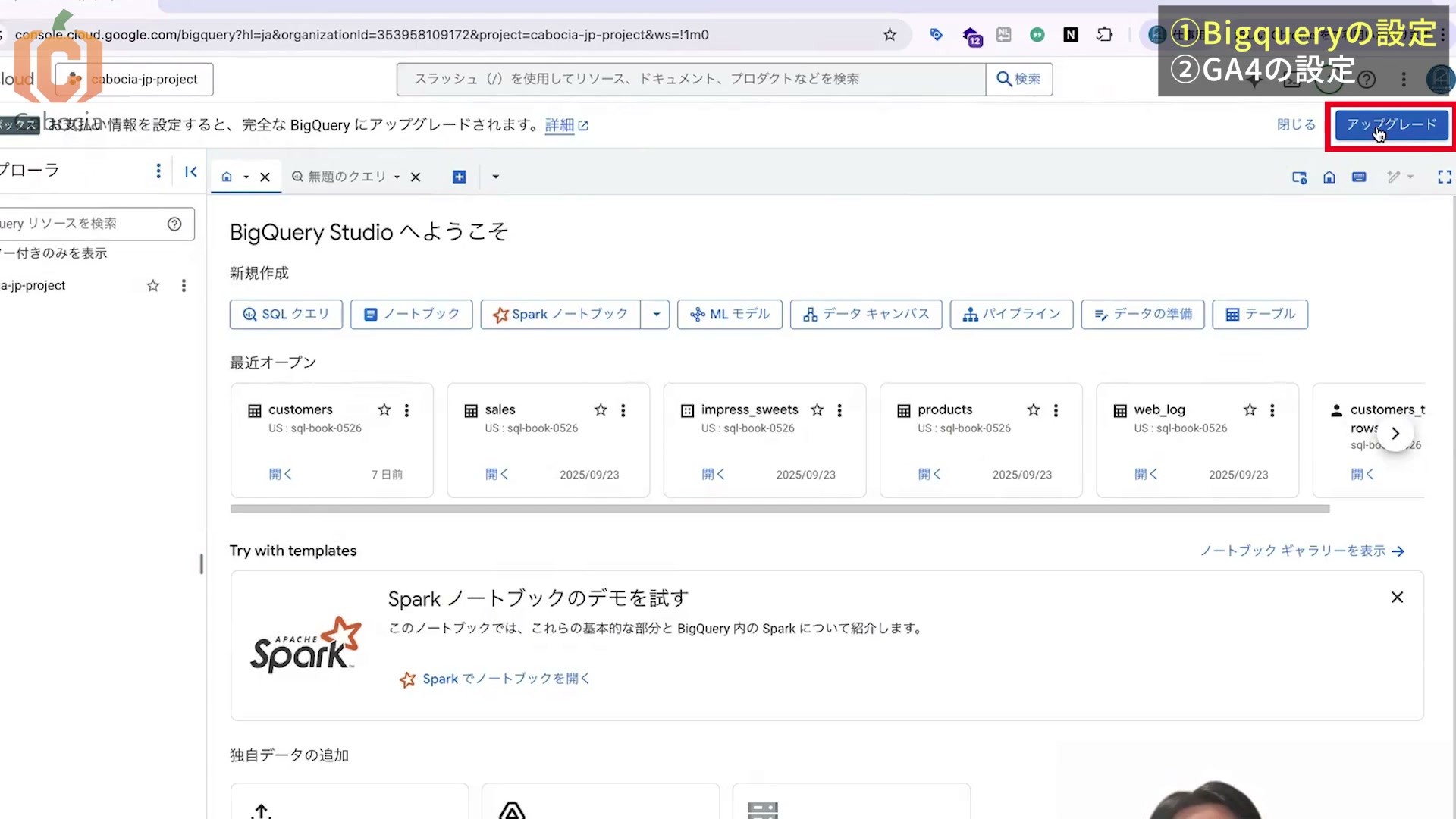Open the cabocia-jp-project project picker
The image size is (1456, 819).
coord(134,79)
